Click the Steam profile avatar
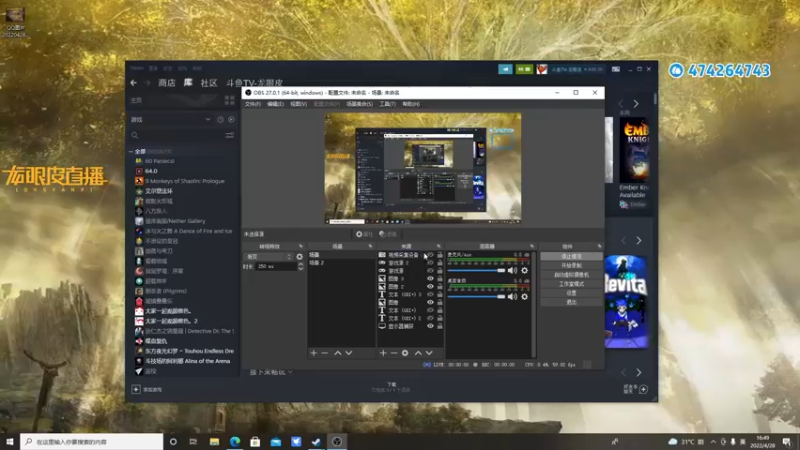800x450 pixels. tap(541, 69)
